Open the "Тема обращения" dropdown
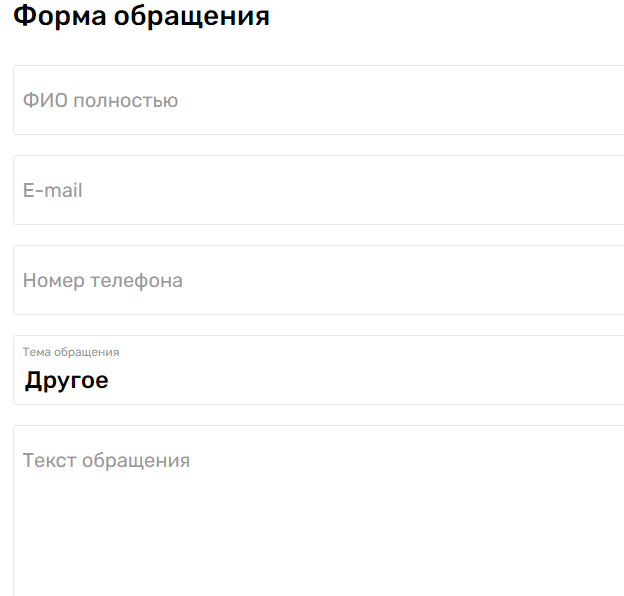Viewport: 624px width, 596px height. [320, 370]
